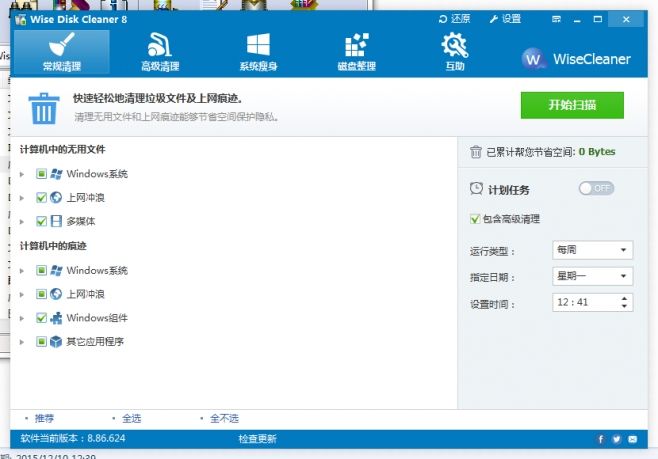
Task: Click the 全不选 link
Action: (x=224, y=418)
